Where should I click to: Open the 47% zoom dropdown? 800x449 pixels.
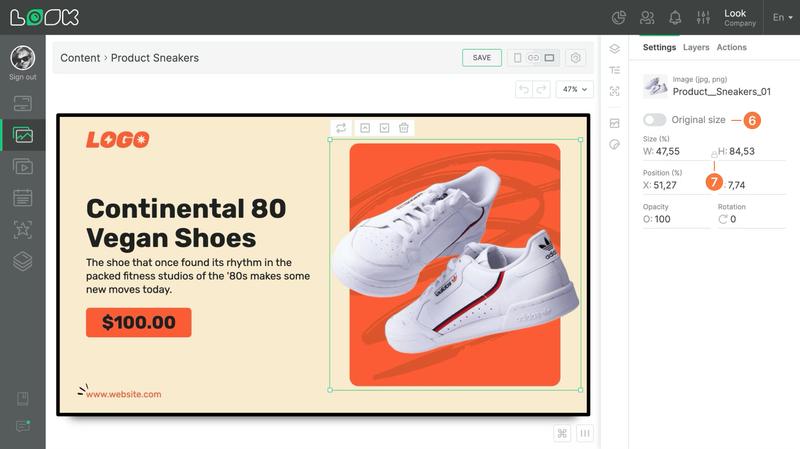(x=574, y=89)
